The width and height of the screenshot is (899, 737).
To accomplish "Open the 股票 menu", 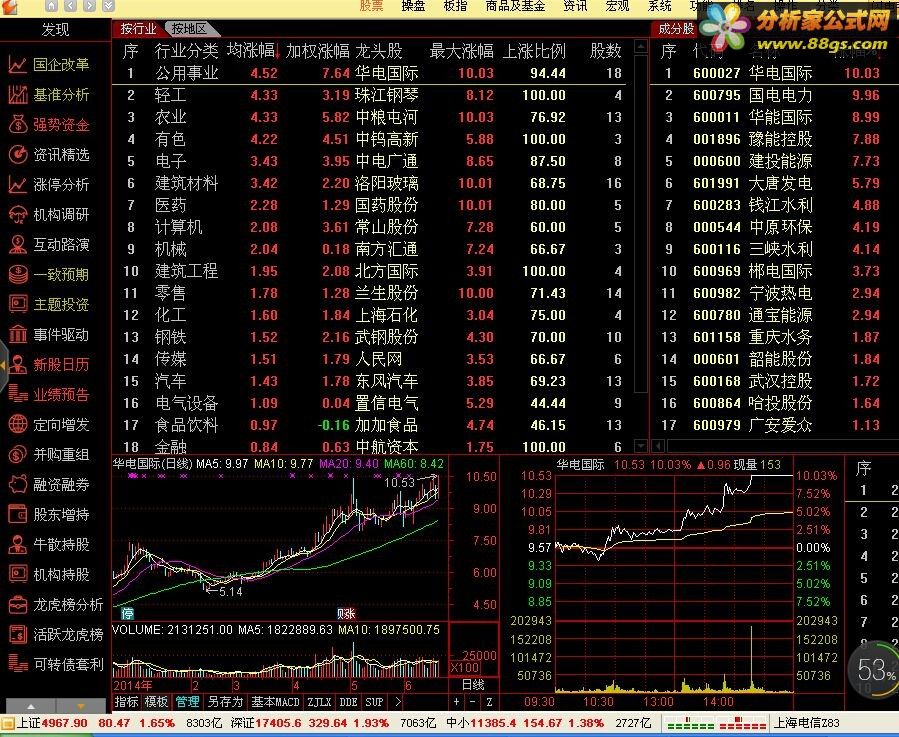I will point(372,6).
